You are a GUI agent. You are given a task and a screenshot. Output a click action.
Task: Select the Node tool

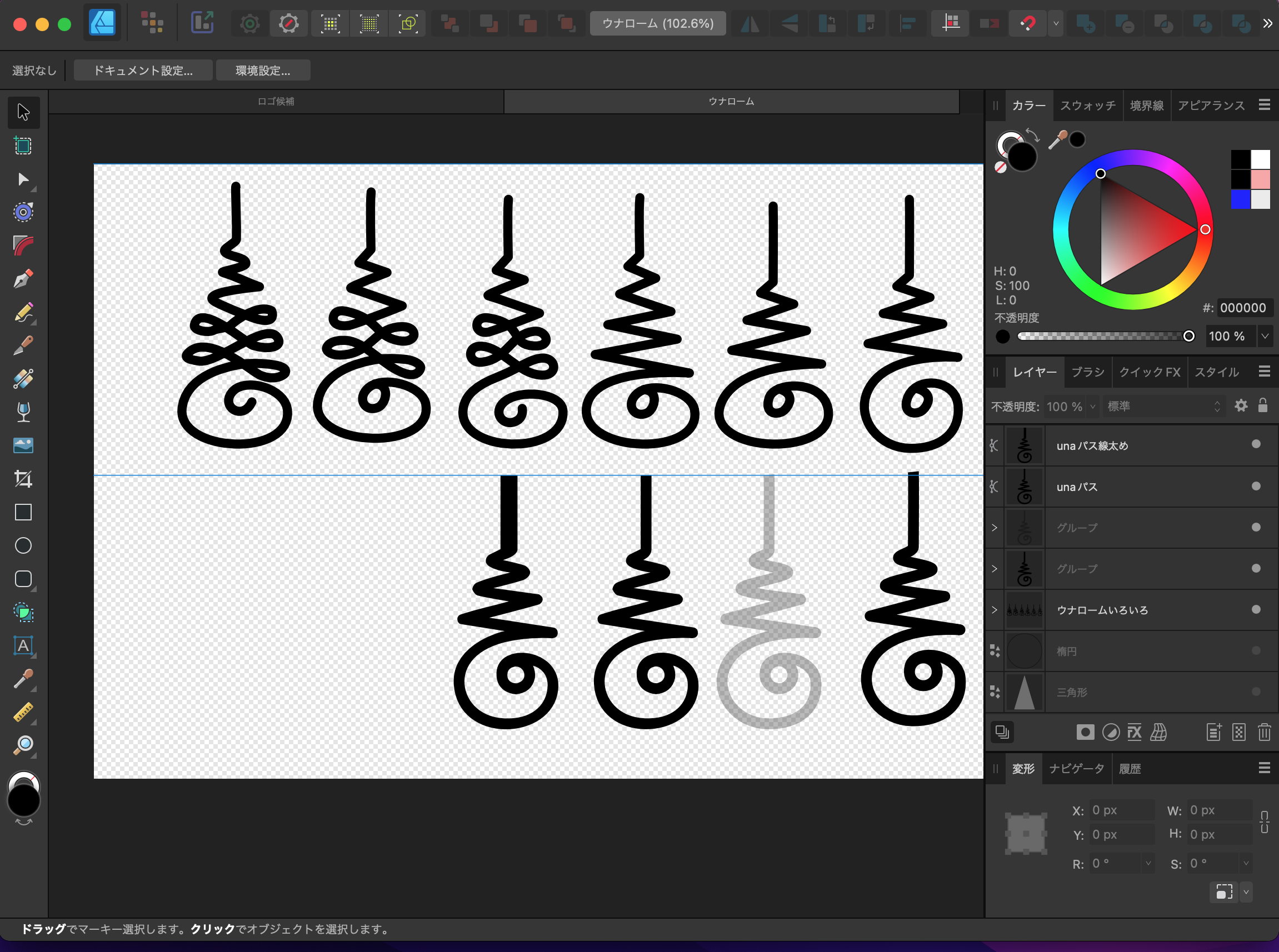click(23, 179)
